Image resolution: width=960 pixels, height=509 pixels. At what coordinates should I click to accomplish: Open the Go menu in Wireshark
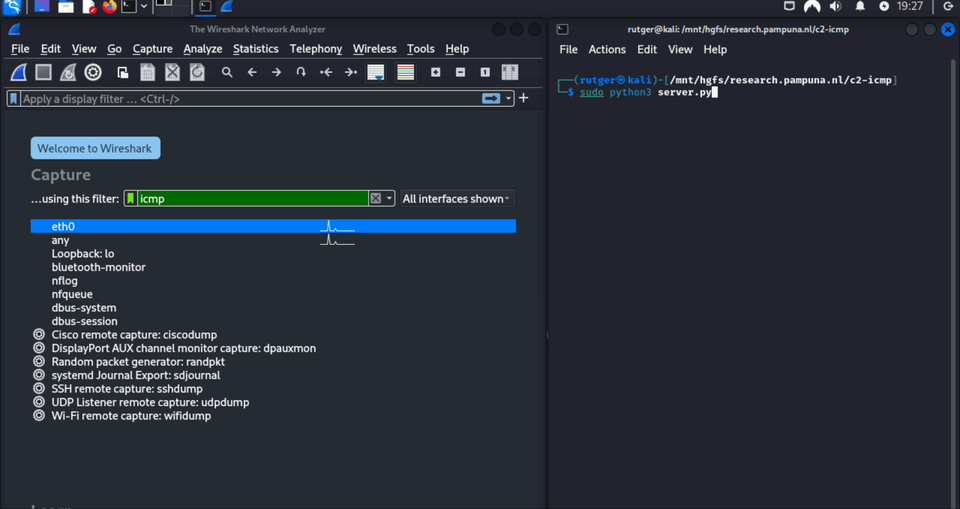[114, 49]
